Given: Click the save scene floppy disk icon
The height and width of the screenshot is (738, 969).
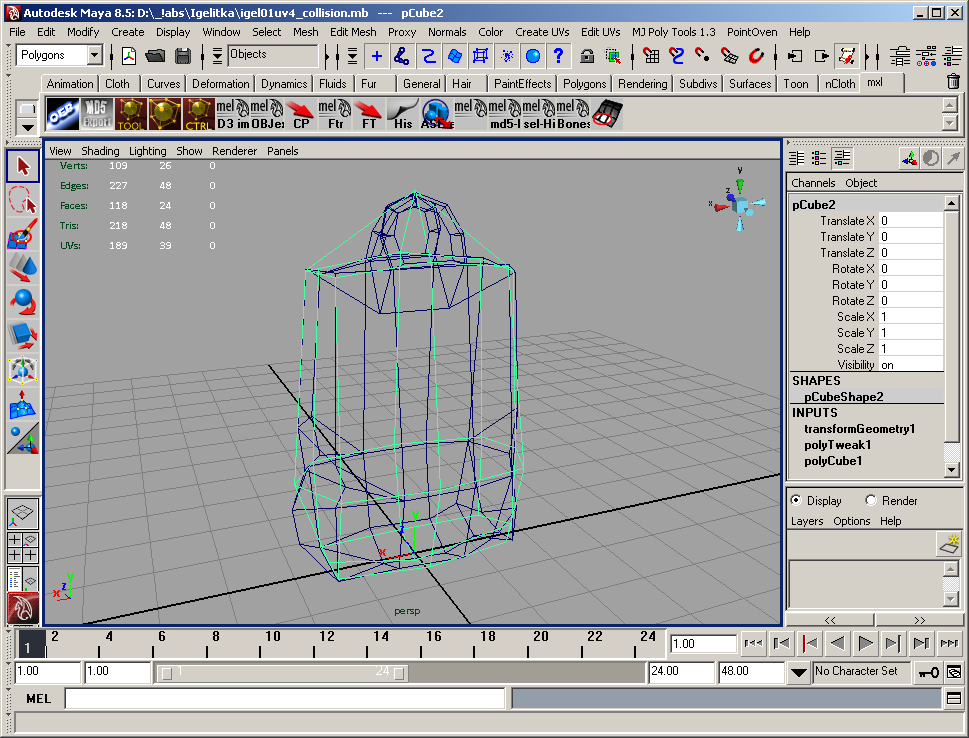Looking at the screenshot, I should [181, 56].
